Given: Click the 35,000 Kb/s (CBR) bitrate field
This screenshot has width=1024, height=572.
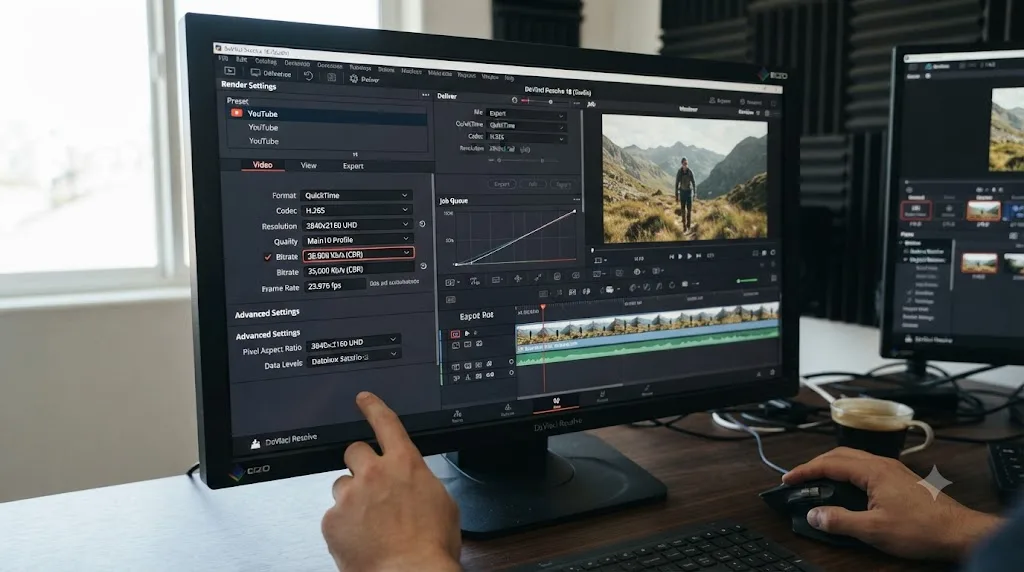Looking at the screenshot, I should point(359,269).
